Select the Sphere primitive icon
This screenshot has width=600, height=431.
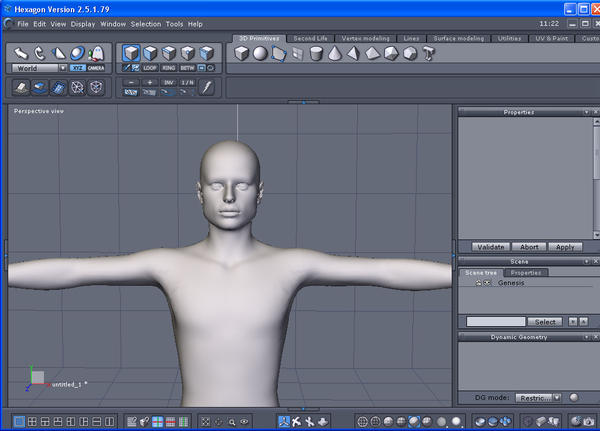[260, 54]
